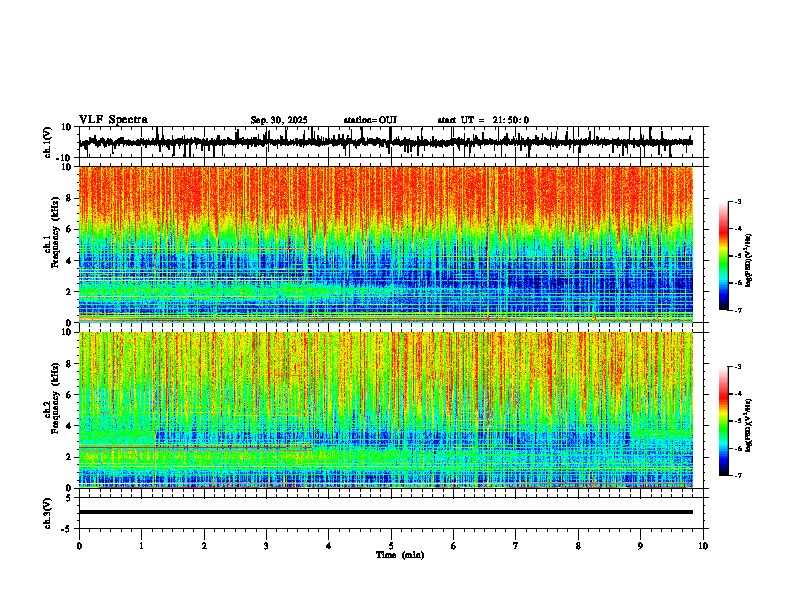The height and width of the screenshot is (612, 792).
Task: Select the date text "Sep. 30, 2025"
Action: pyautogui.click(x=279, y=120)
